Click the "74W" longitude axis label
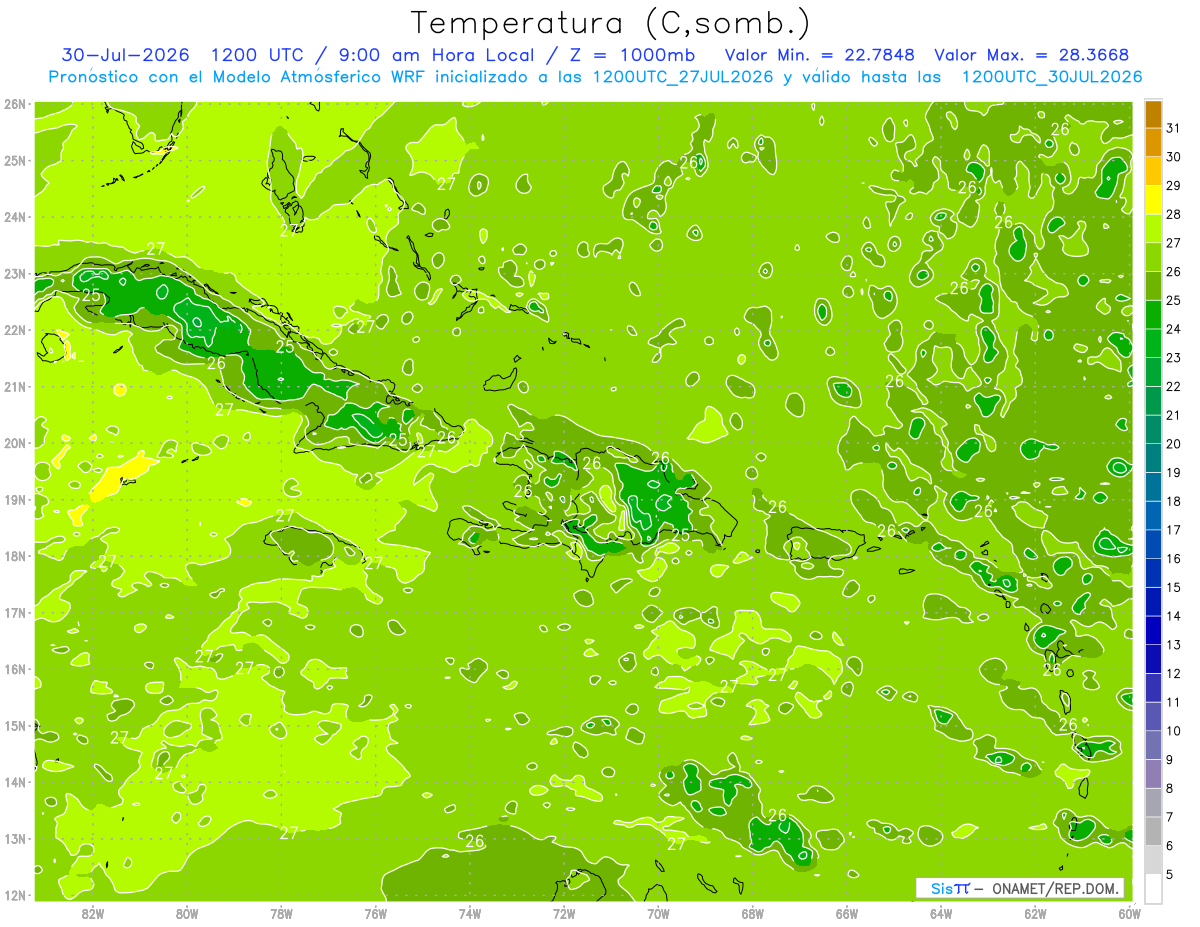Image resolution: width=1200 pixels, height=927 pixels. click(x=470, y=913)
